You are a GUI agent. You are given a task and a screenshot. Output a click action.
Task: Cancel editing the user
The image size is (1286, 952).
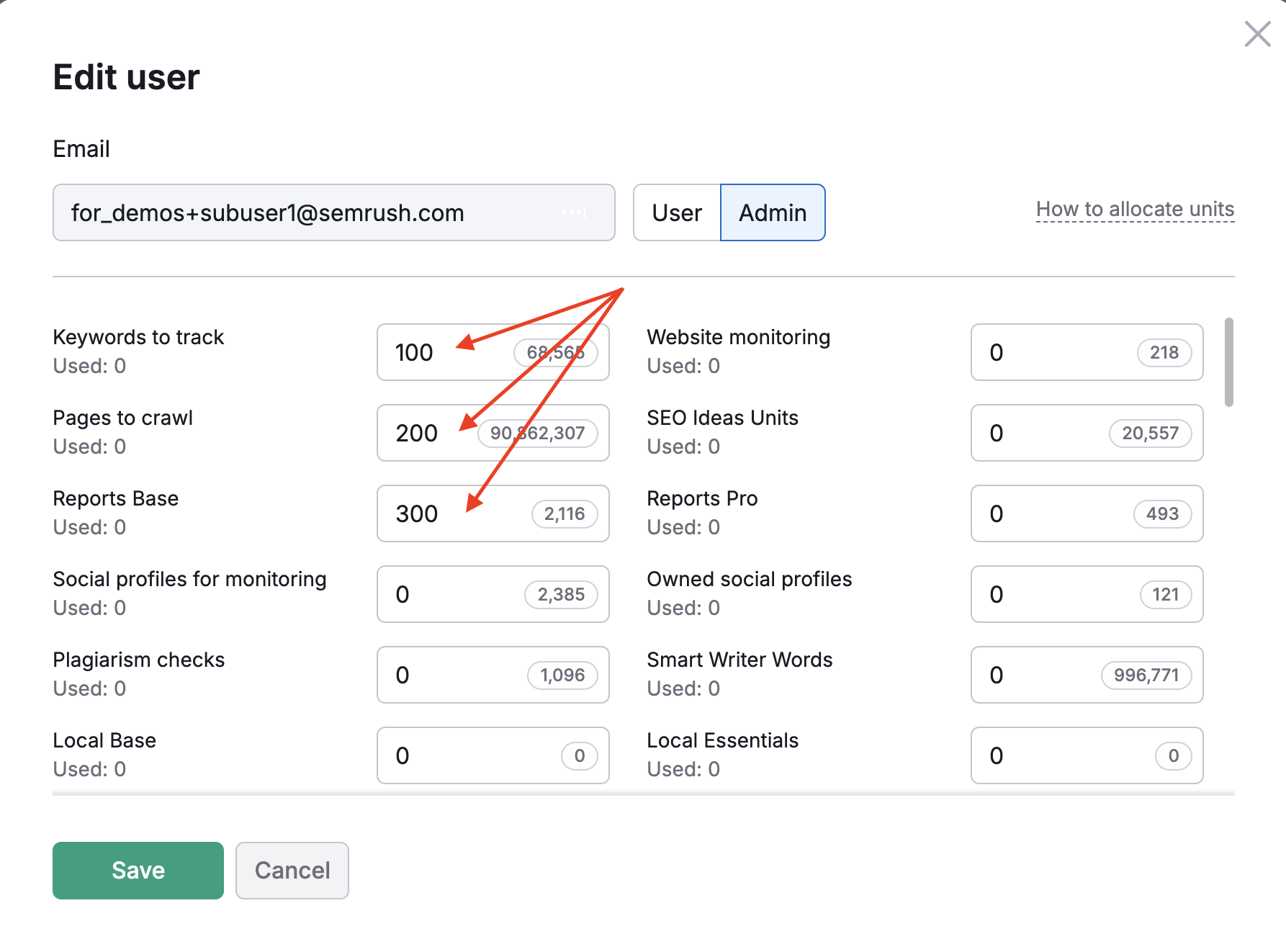click(x=292, y=870)
